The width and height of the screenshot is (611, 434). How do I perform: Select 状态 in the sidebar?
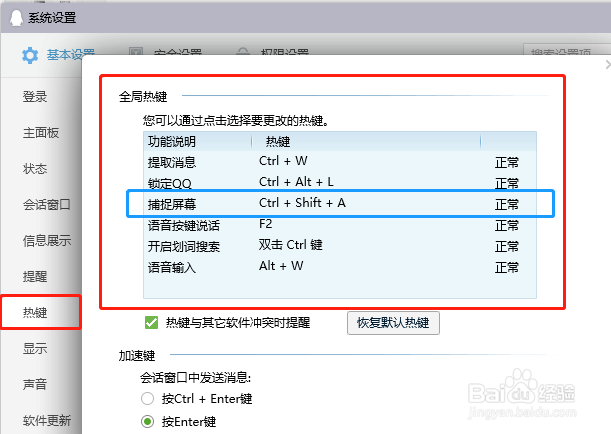(35, 169)
